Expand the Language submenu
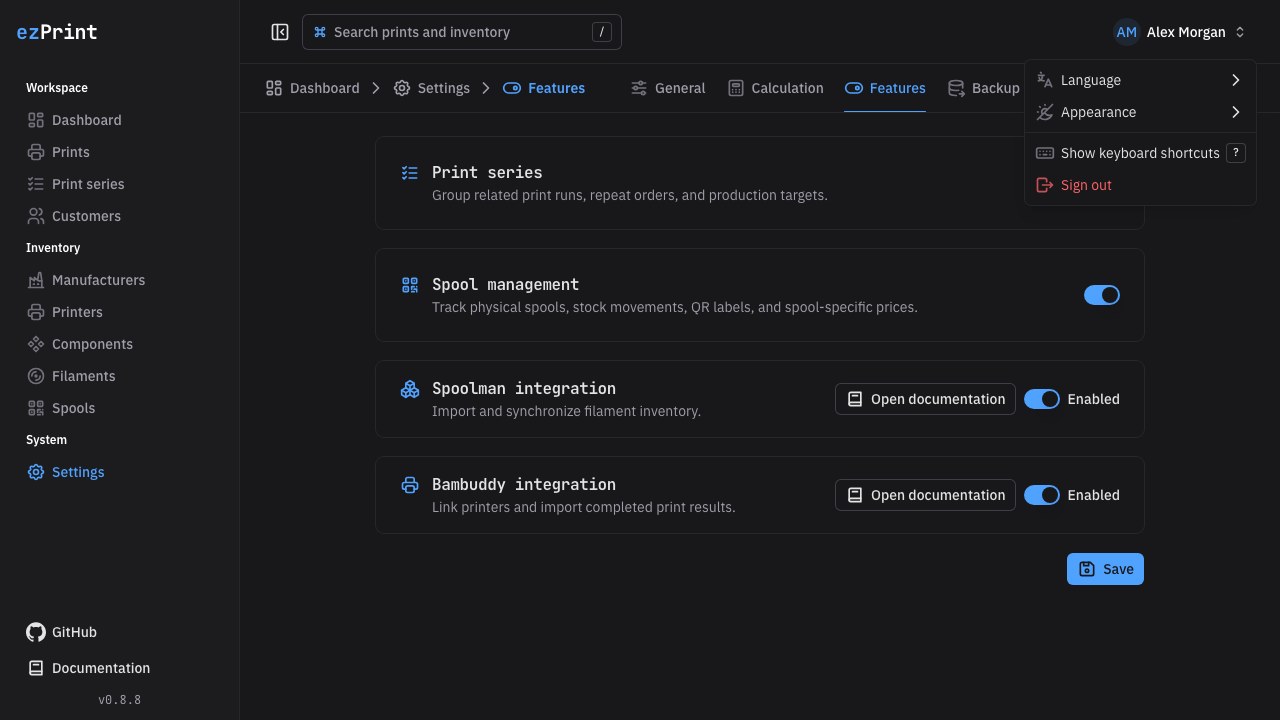This screenshot has width=1280, height=720. [1140, 80]
